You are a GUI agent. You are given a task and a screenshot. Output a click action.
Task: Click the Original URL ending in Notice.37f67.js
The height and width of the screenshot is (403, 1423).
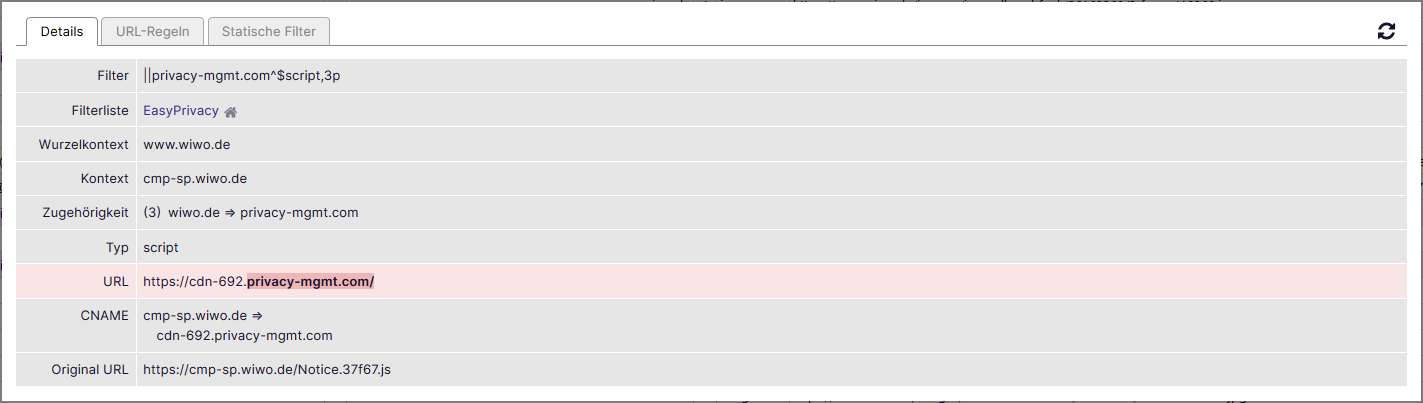point(266,370)
